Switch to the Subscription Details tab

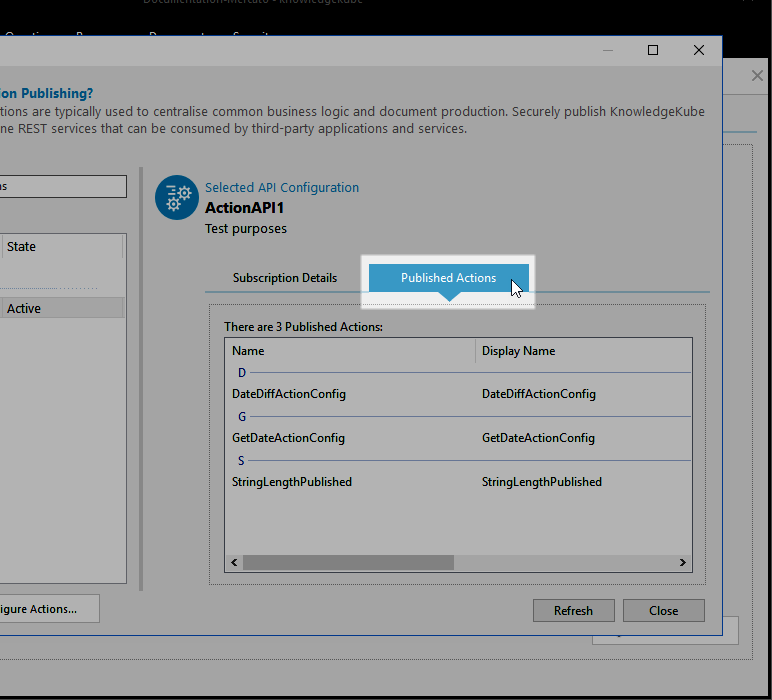(285, 278)
